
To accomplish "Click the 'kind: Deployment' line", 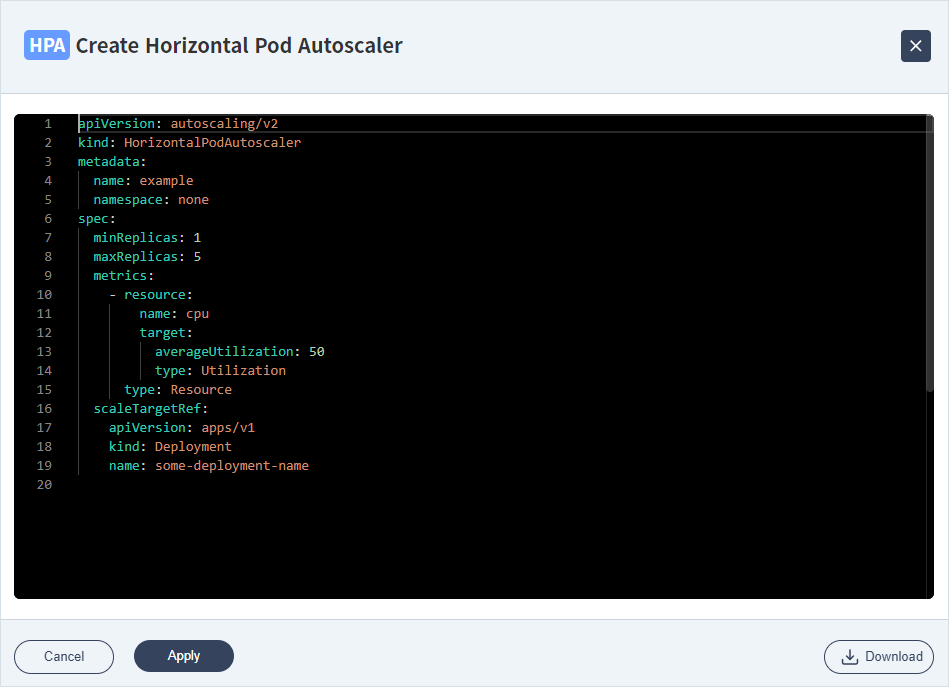I will (x=170, y=447).
